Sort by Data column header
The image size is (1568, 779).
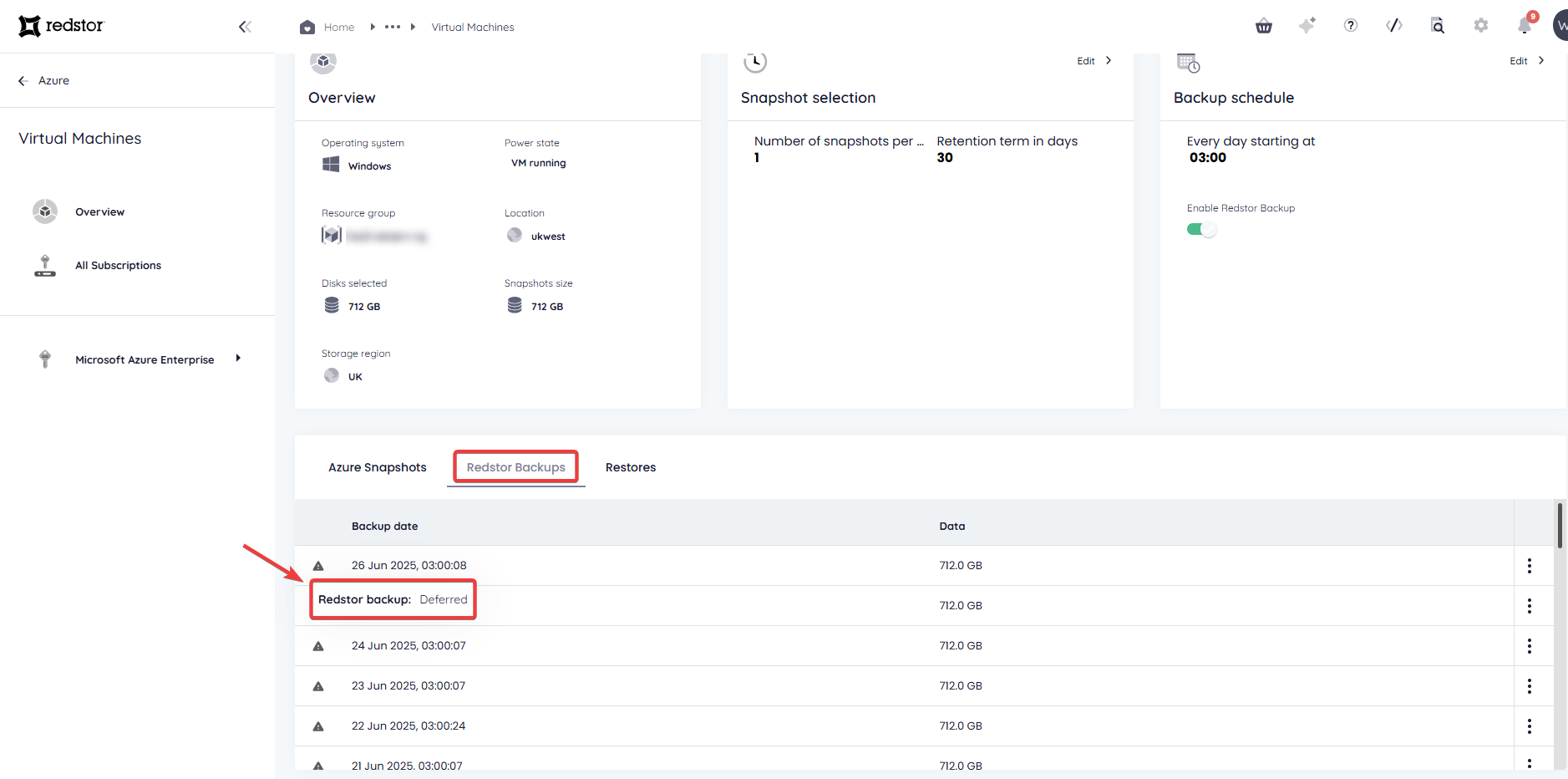952,527
